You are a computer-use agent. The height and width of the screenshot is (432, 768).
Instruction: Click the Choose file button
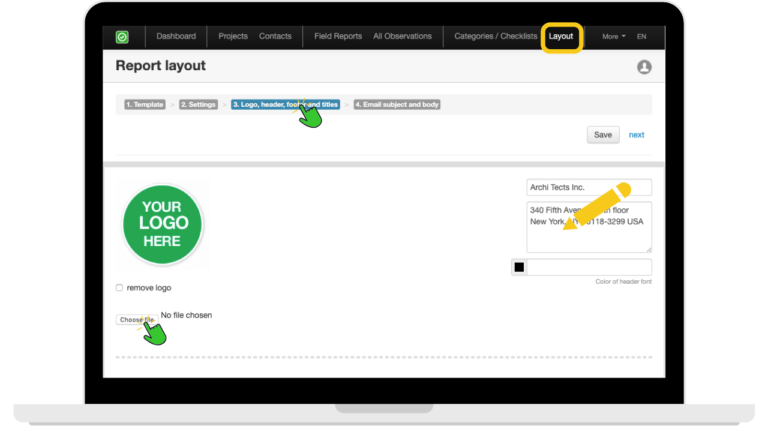(137, 319)
